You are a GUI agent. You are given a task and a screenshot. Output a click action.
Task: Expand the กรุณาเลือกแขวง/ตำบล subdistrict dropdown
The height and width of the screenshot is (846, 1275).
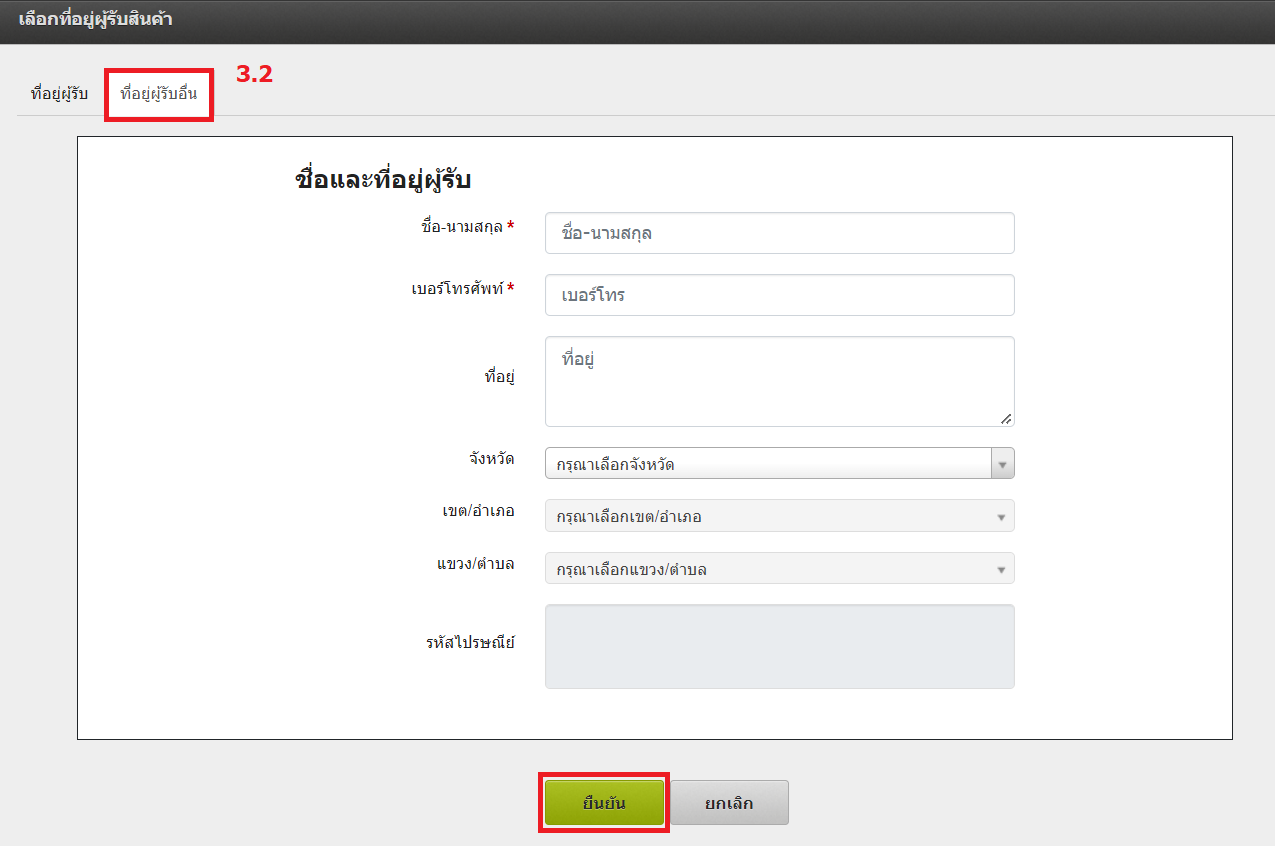coord(779,569)
